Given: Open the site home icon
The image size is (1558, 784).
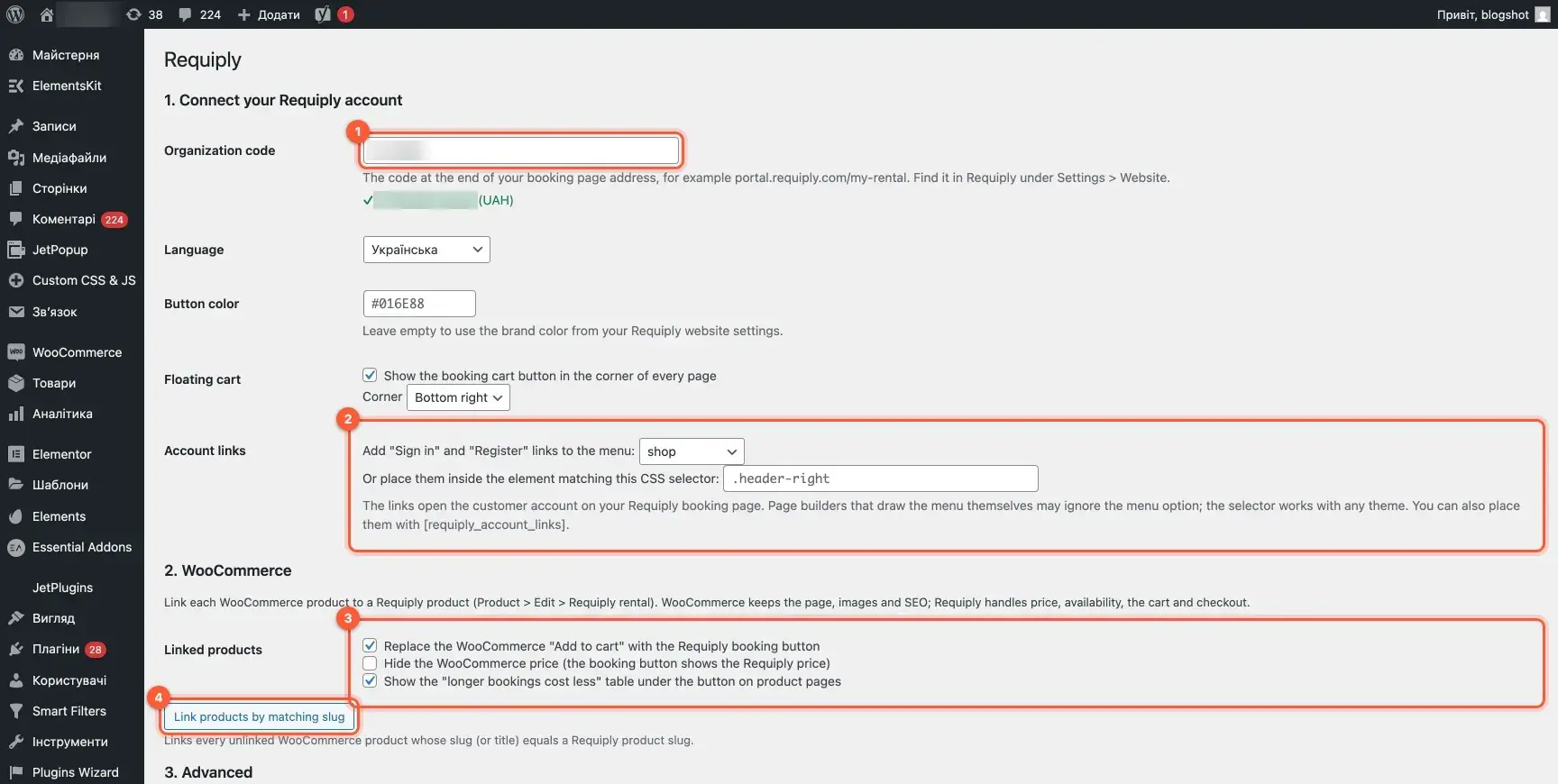Looking at the screenshot, I should click(47, 14).
